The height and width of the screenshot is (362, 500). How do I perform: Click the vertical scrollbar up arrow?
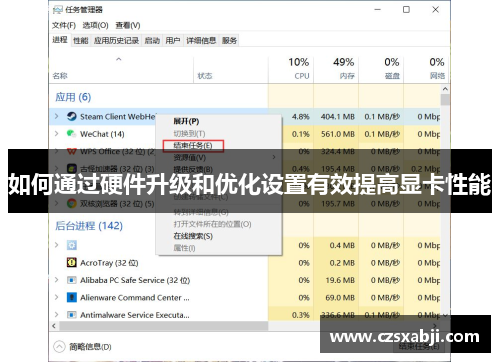445,89
